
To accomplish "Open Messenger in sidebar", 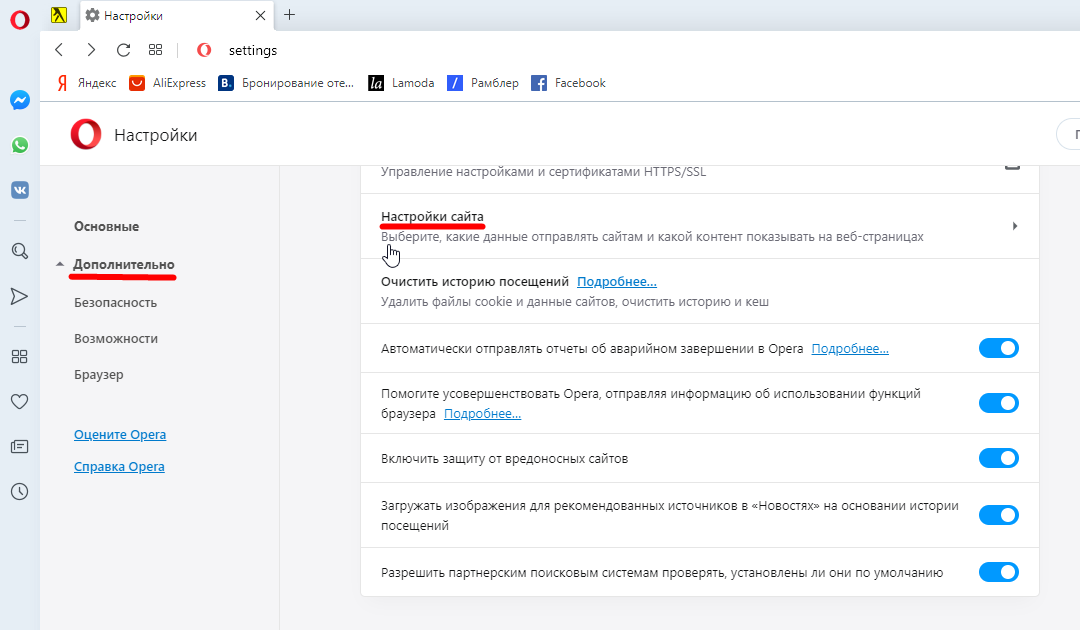I will click(20, 101).
